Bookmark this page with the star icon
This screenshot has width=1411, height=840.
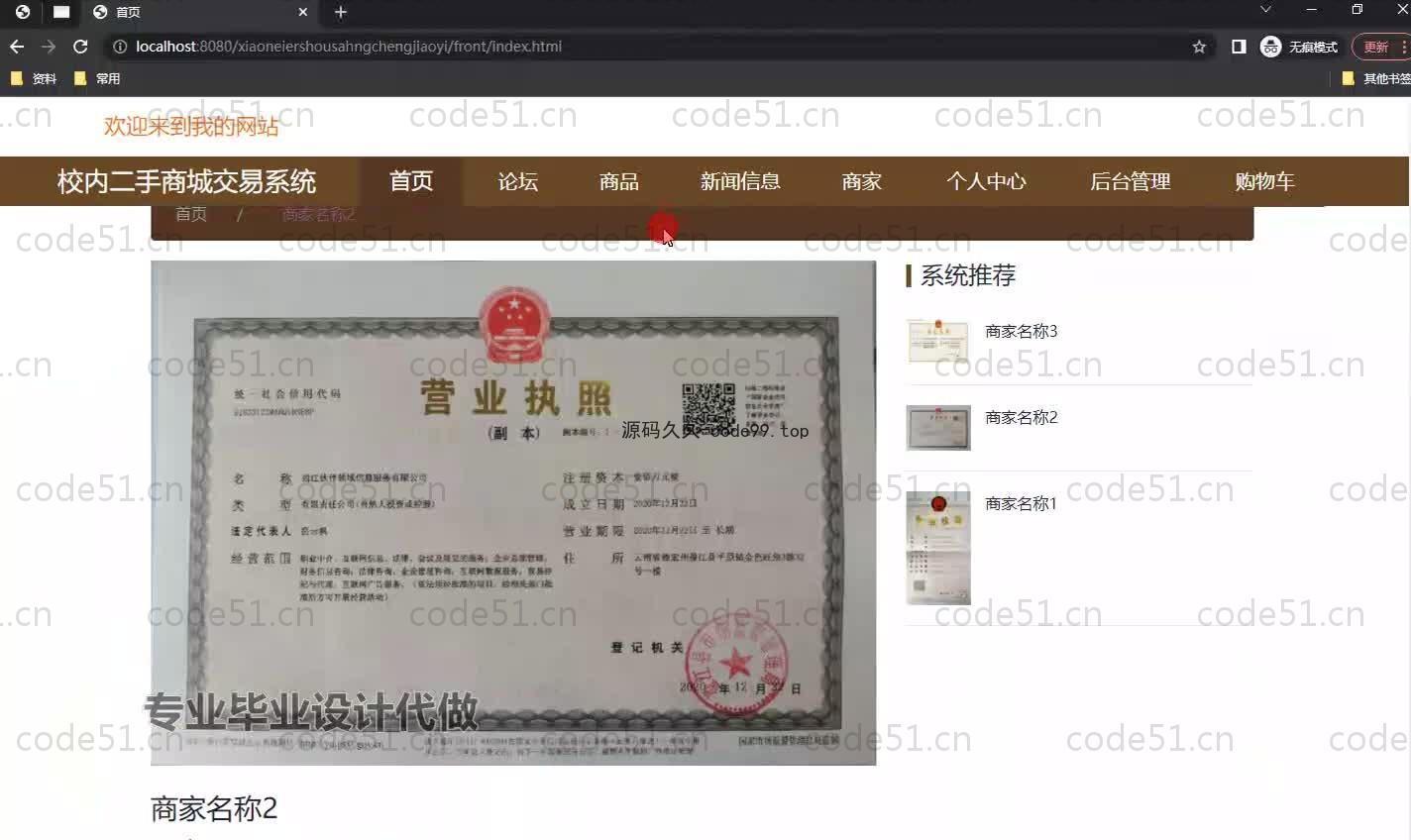(1199, 47)
